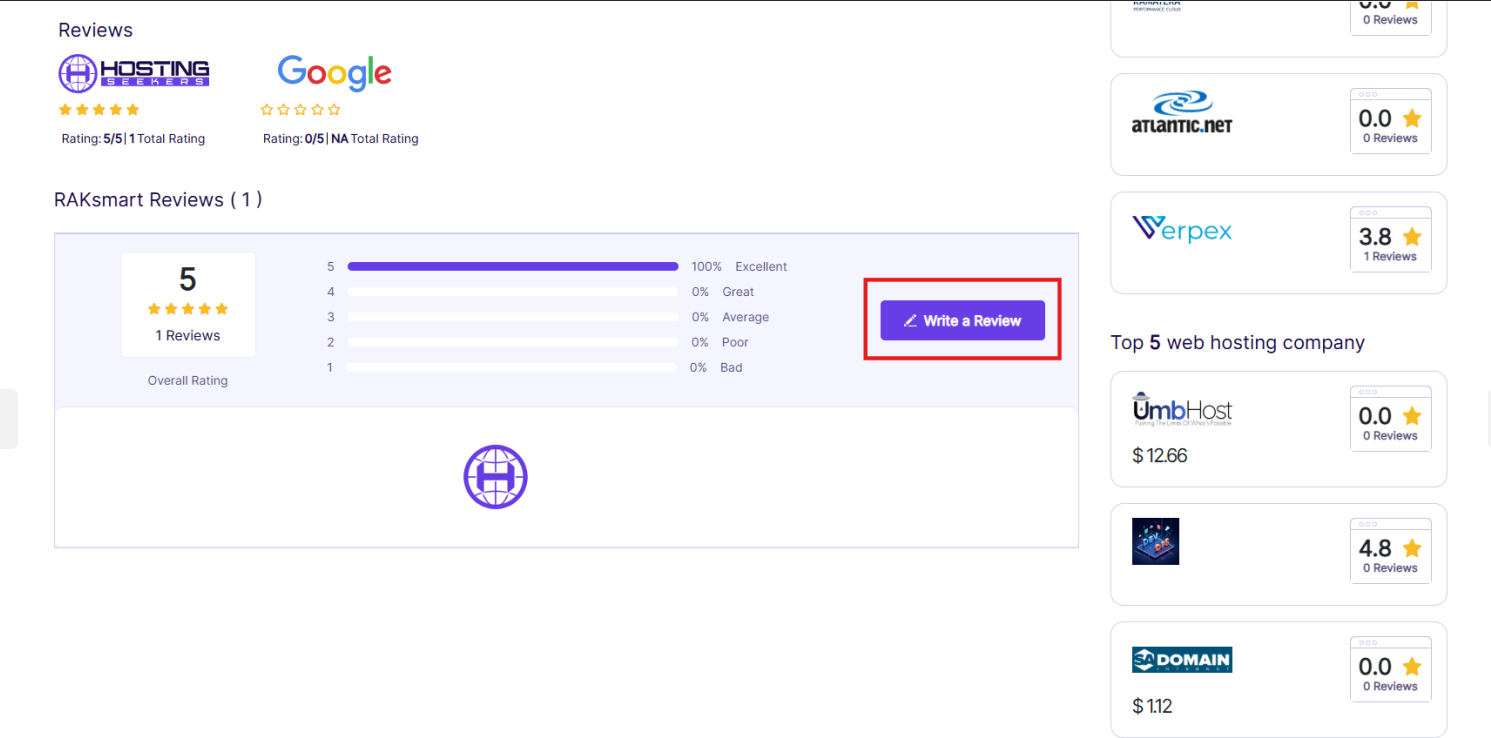This screenshot has height=738, width=1491.
Task: Click the Google logo under Reviews
Action: (x=334, y=73)
